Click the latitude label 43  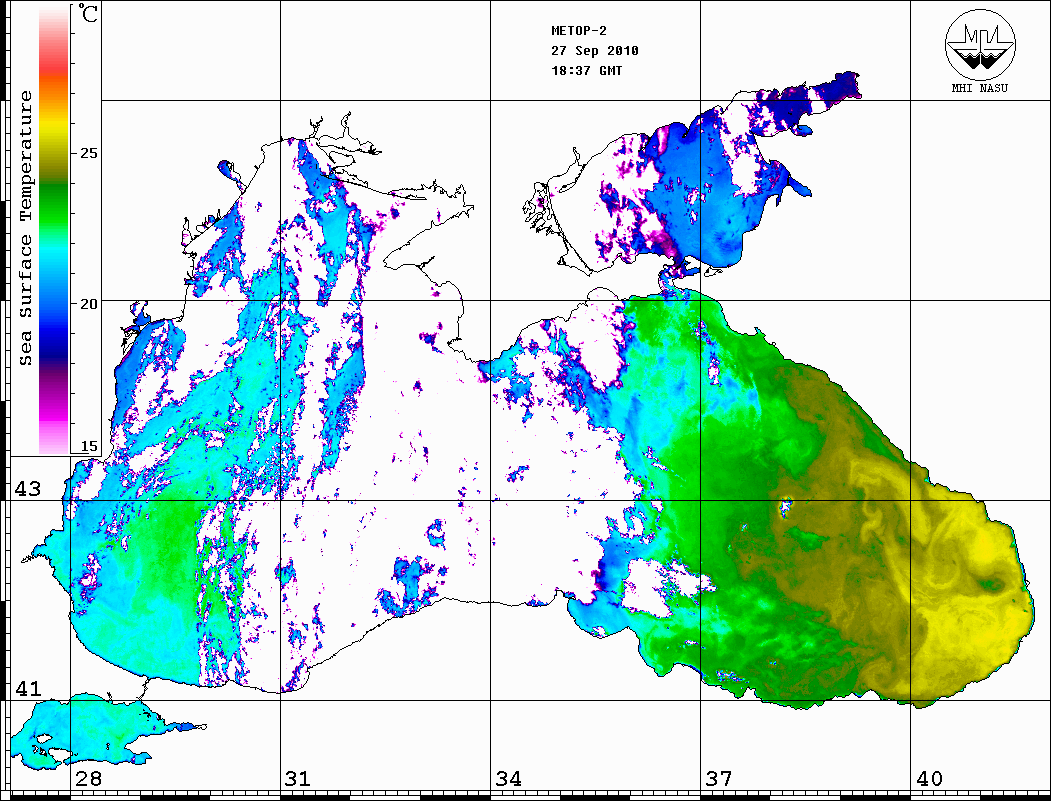(28, 489)
